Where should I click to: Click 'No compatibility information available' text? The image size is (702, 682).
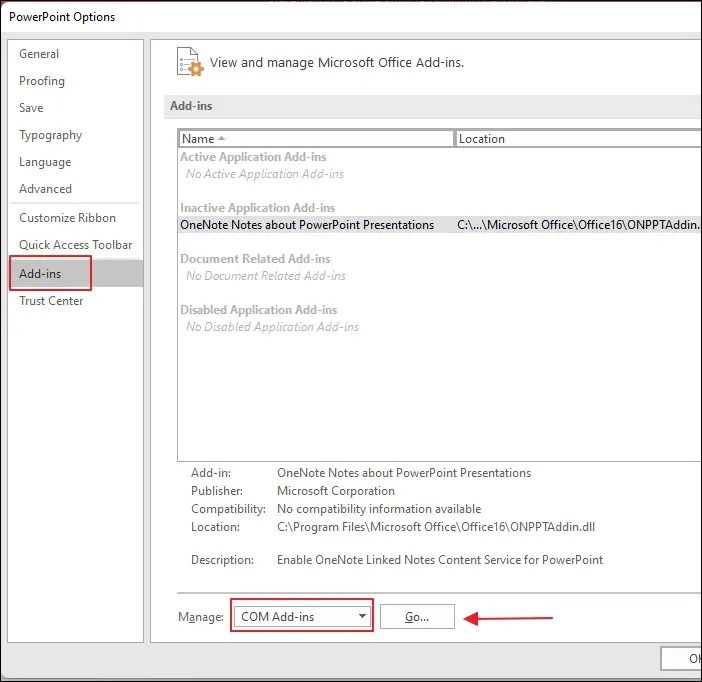click(x=379, y=509)
